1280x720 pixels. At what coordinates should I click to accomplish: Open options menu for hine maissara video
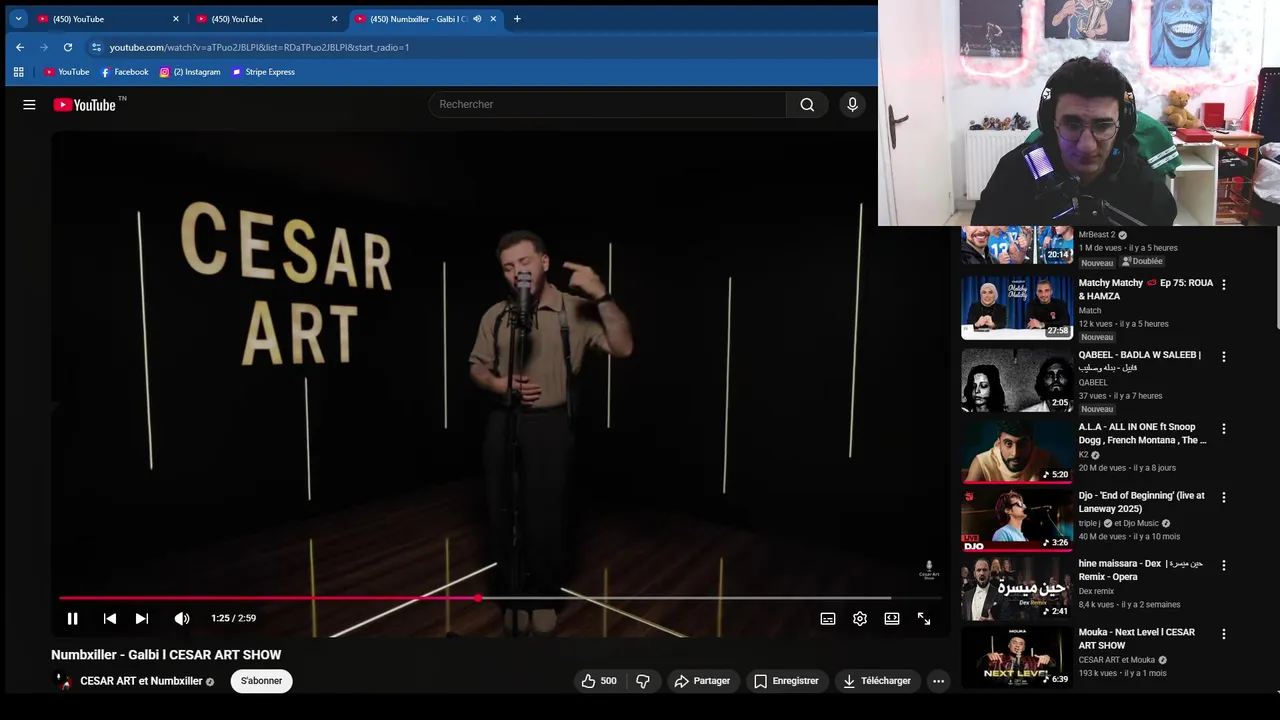click(1223, 566)
